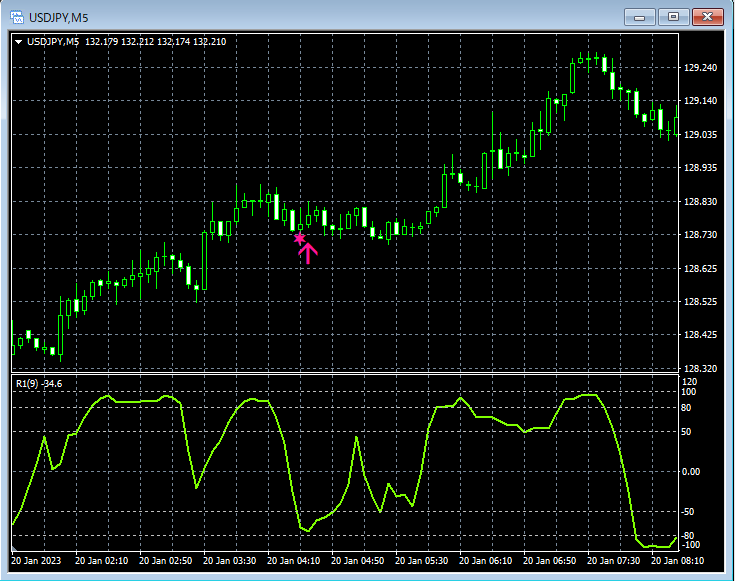Click price level 128.425 on the scale

(x=700, y=335)
